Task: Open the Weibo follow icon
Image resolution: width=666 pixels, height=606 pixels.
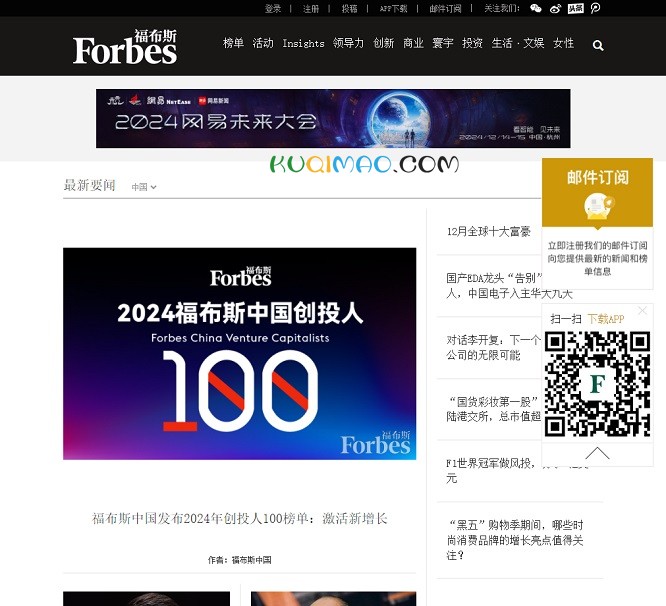Action: (x=556, y=8)
